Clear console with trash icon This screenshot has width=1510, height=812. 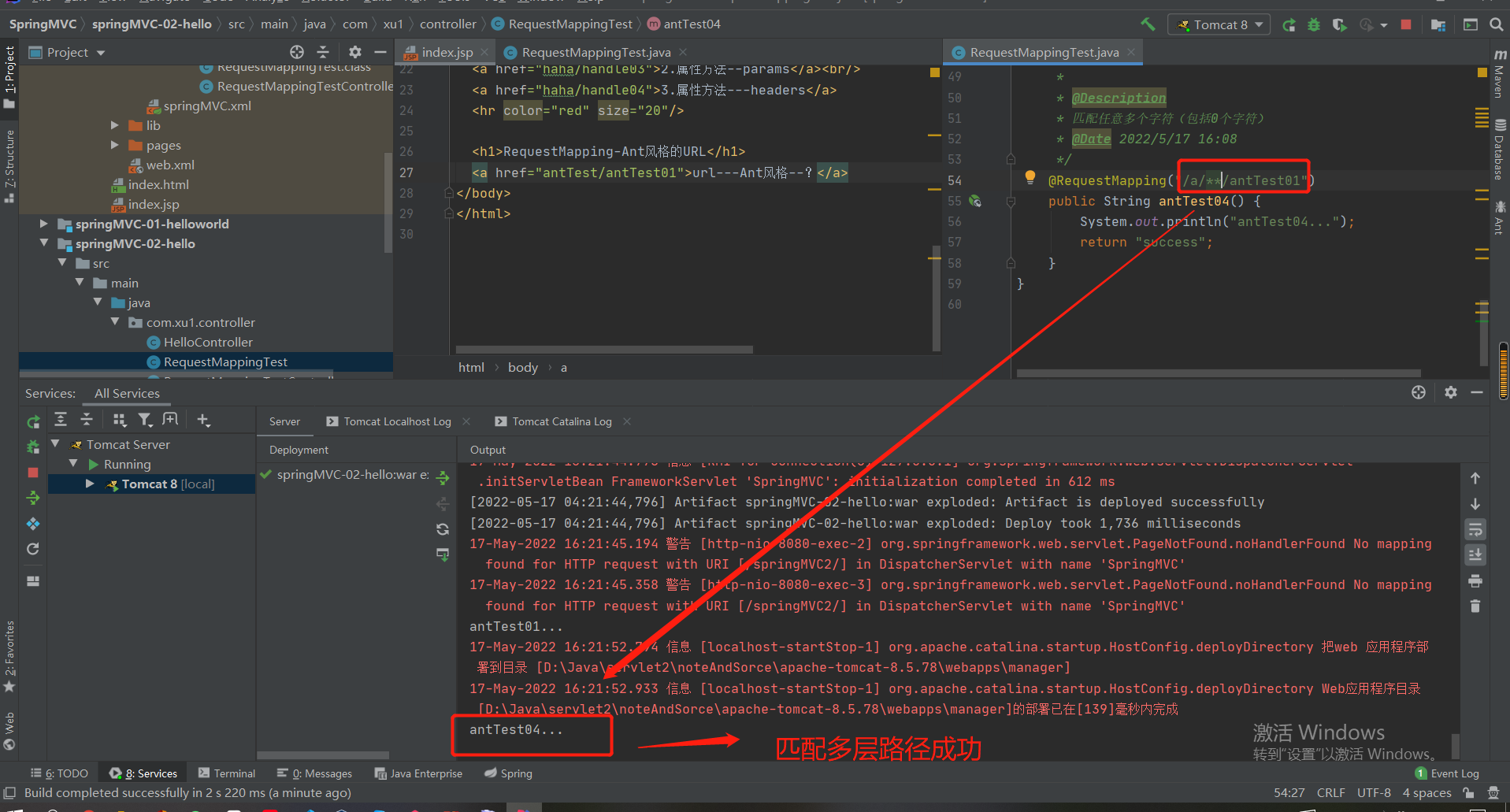click(x=1475, y=606)
